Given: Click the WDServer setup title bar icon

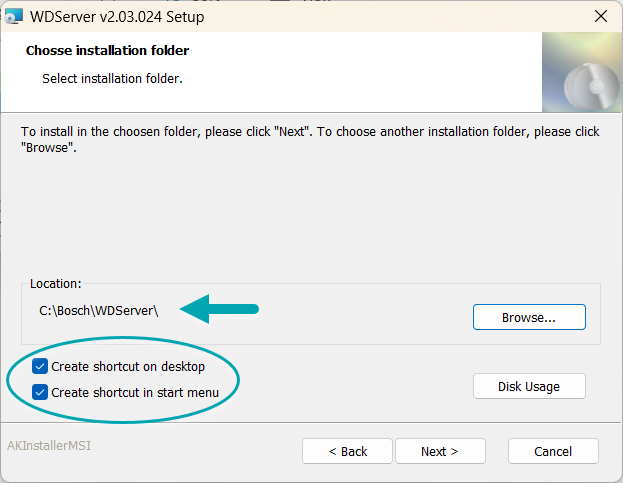Looking at the screenshot, I should (x=14, y=17).
